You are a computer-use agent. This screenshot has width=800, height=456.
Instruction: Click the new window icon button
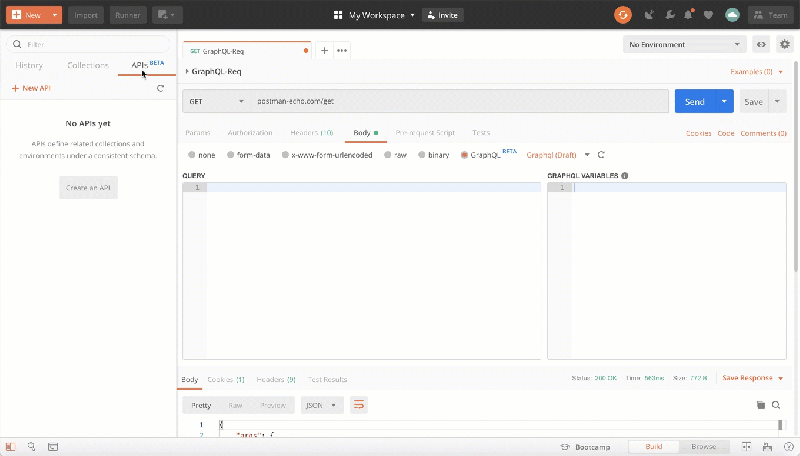167,15
